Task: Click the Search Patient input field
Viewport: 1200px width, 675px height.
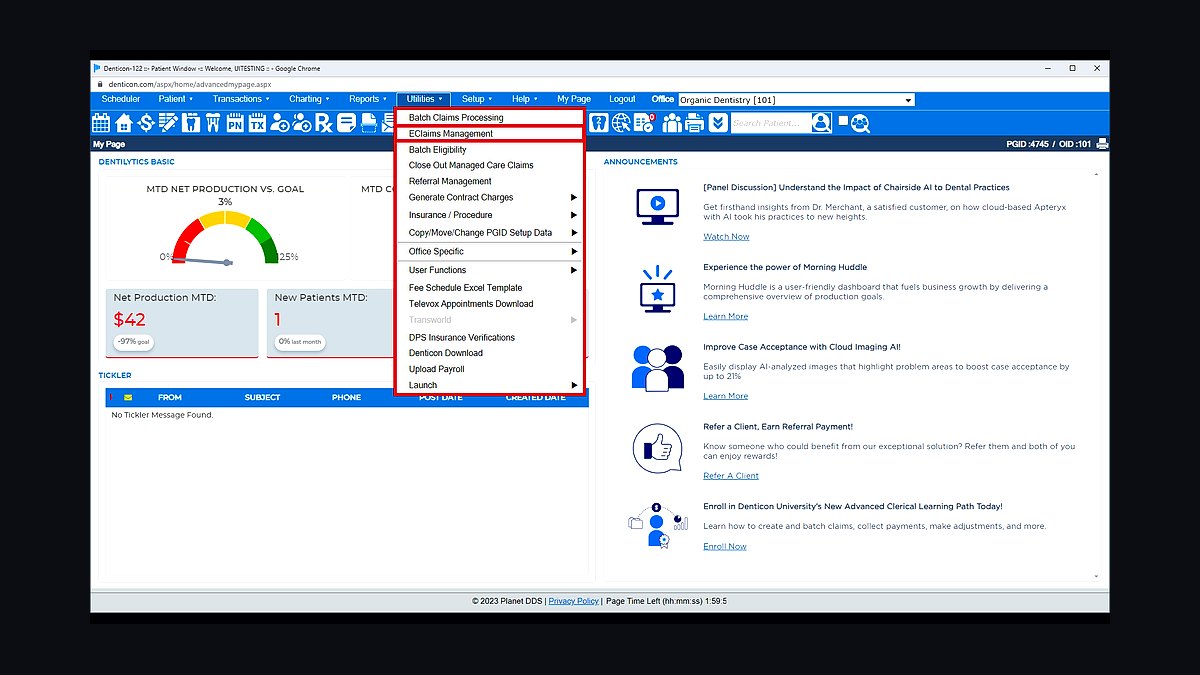Action: coord(770,123)
